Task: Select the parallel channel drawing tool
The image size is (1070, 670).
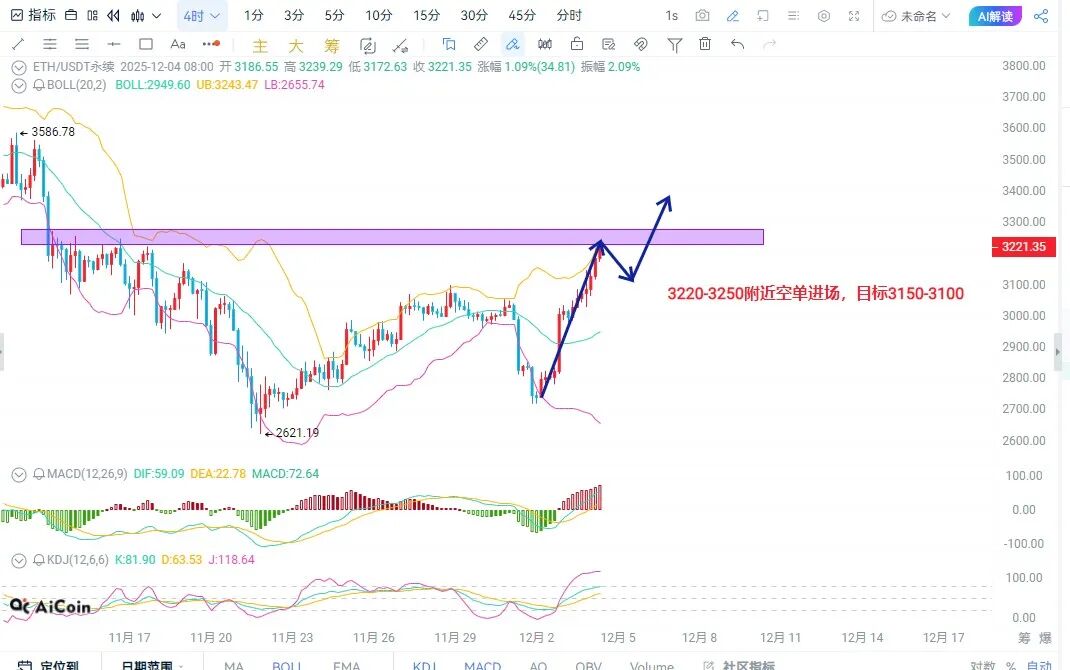Action: pos(50,44)
